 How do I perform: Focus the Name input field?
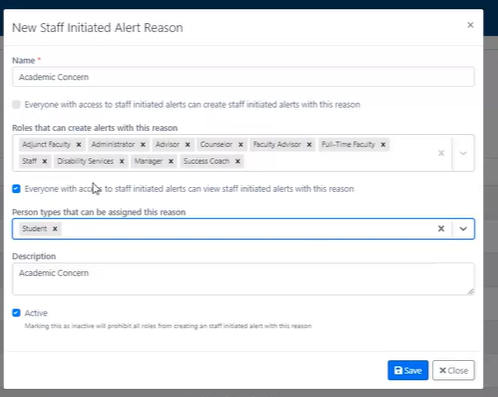pos(243,77)
